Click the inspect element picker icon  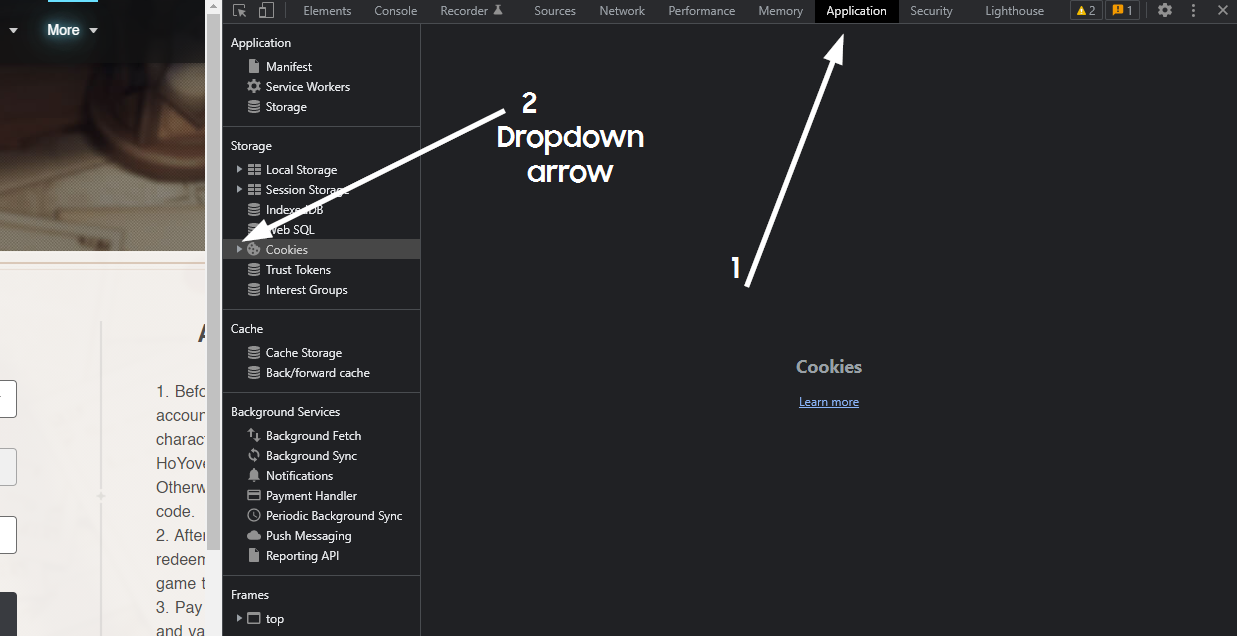tap(240, 11)
